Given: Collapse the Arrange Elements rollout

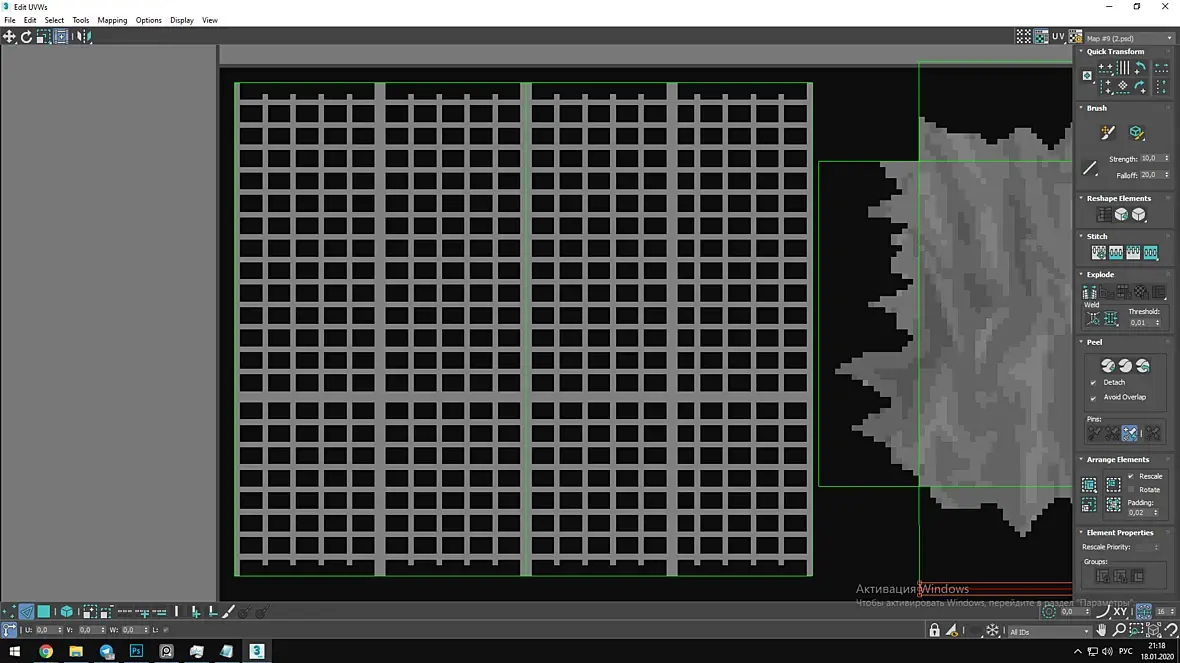Looking at the screenshot, I should point(1081,460).
